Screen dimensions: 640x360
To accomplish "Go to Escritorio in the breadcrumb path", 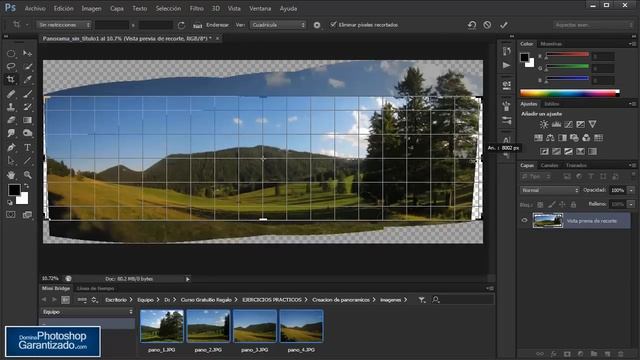I will (x=116, y=300).
